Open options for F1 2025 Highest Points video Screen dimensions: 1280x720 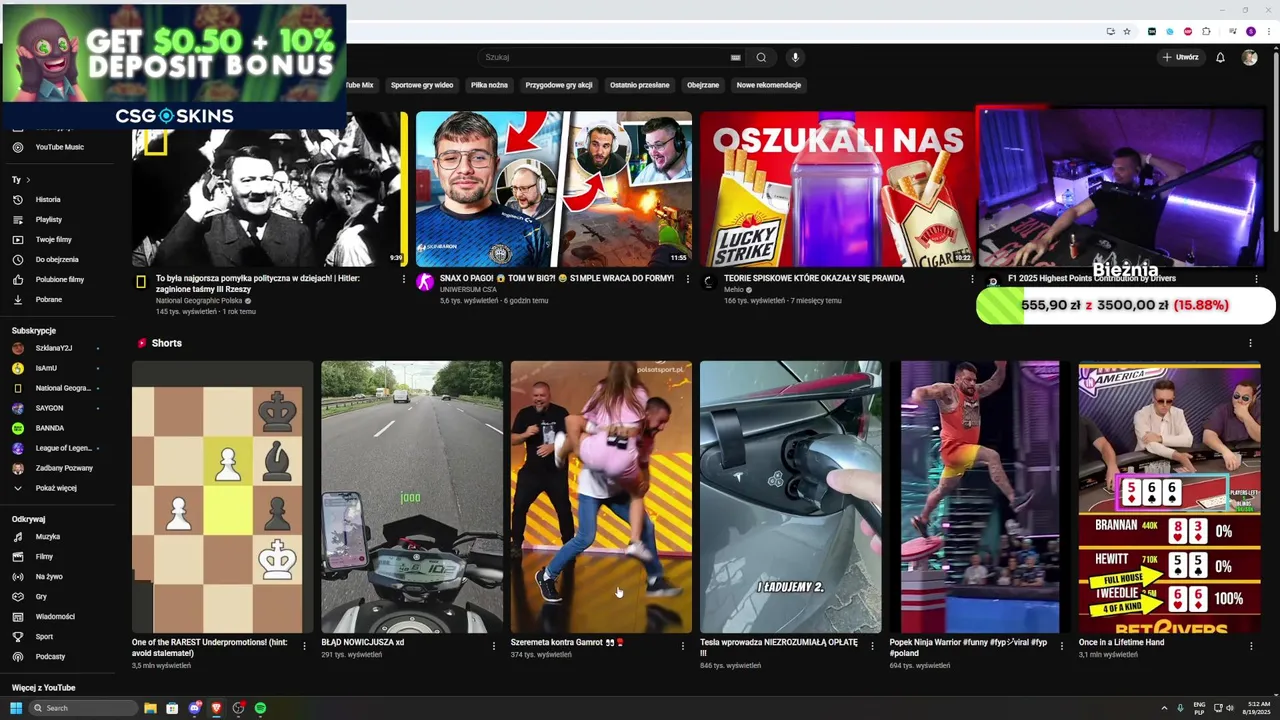[x=1256, y=279]
